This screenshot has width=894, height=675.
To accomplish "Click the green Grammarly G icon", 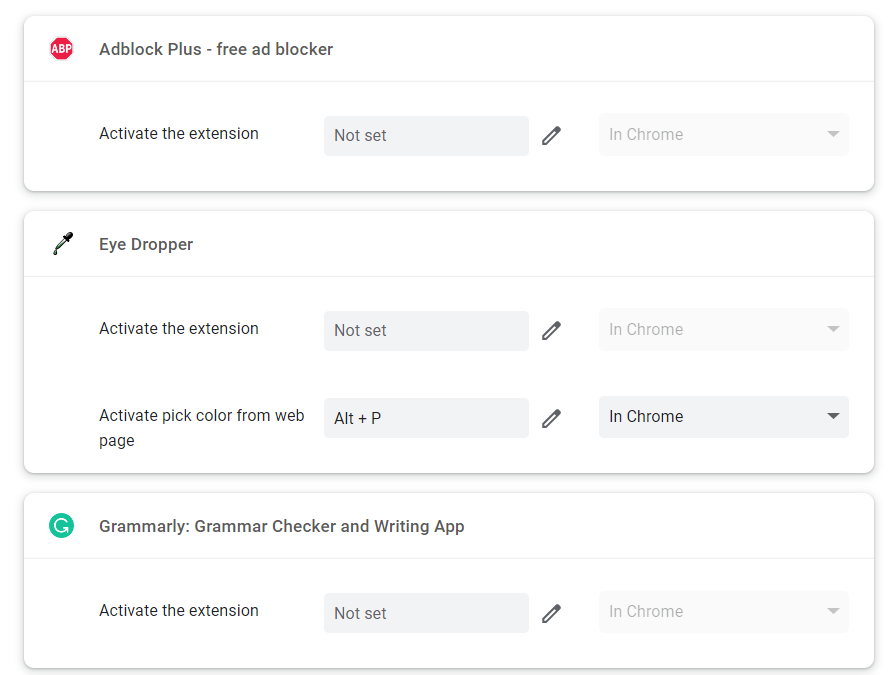I will click(62, 526).
